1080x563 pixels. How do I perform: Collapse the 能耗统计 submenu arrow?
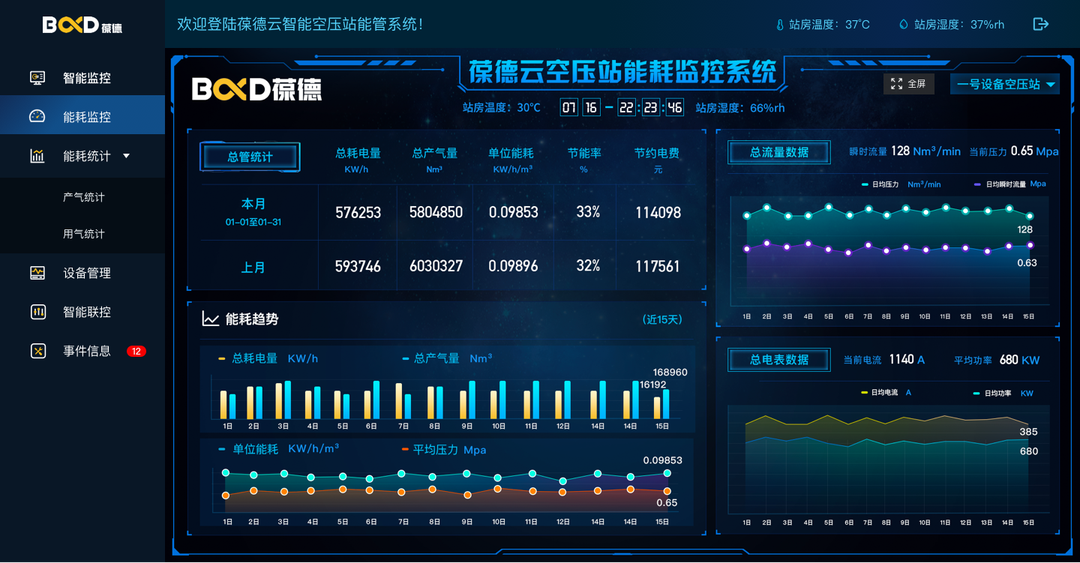tap(126, 156)
